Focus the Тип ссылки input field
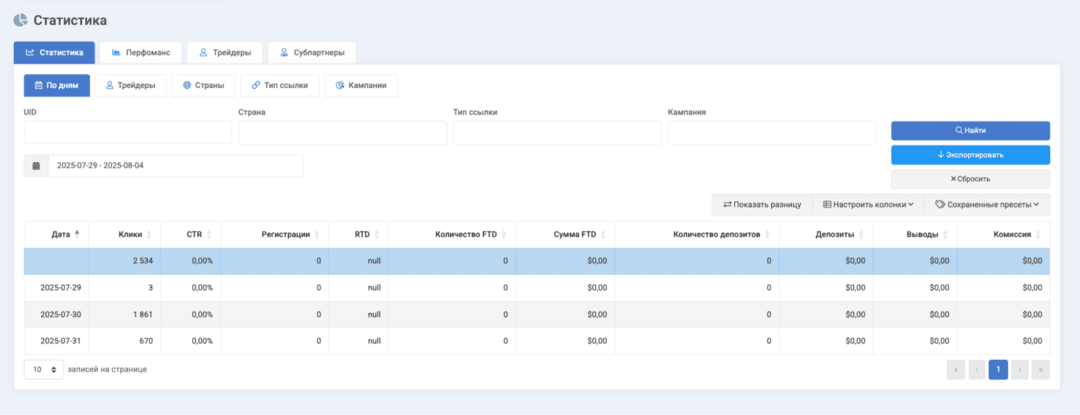Screen dimensions: 1080x415 click(557, 132)
